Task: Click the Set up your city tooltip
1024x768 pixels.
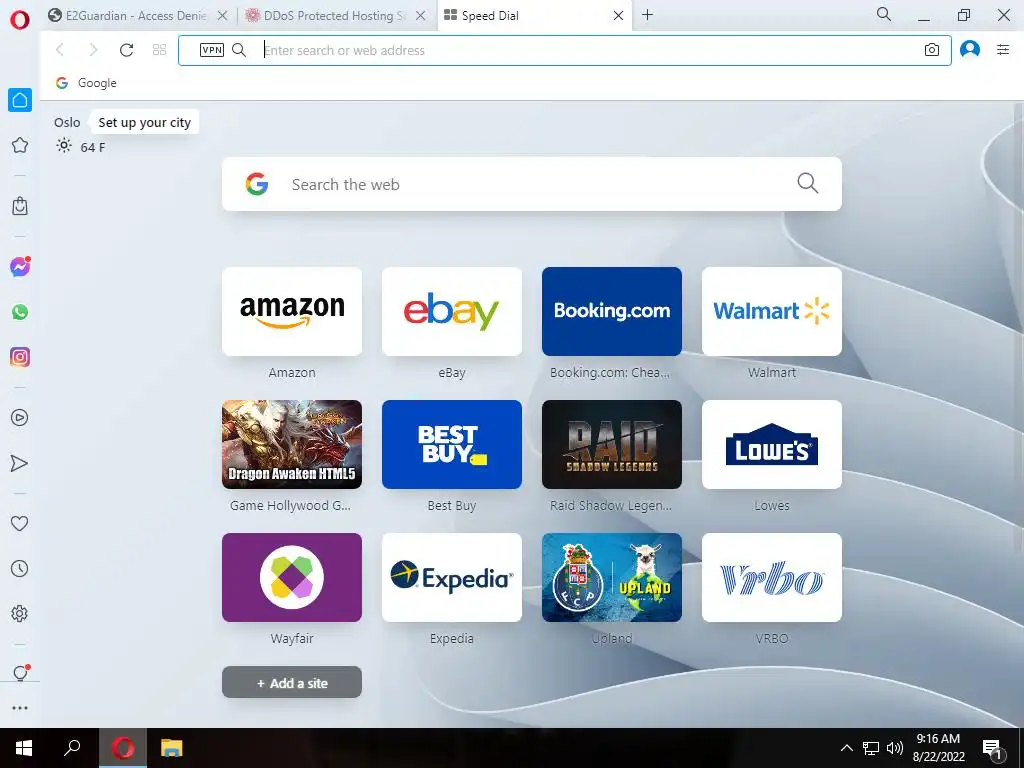Action: (x=144, y=123)
